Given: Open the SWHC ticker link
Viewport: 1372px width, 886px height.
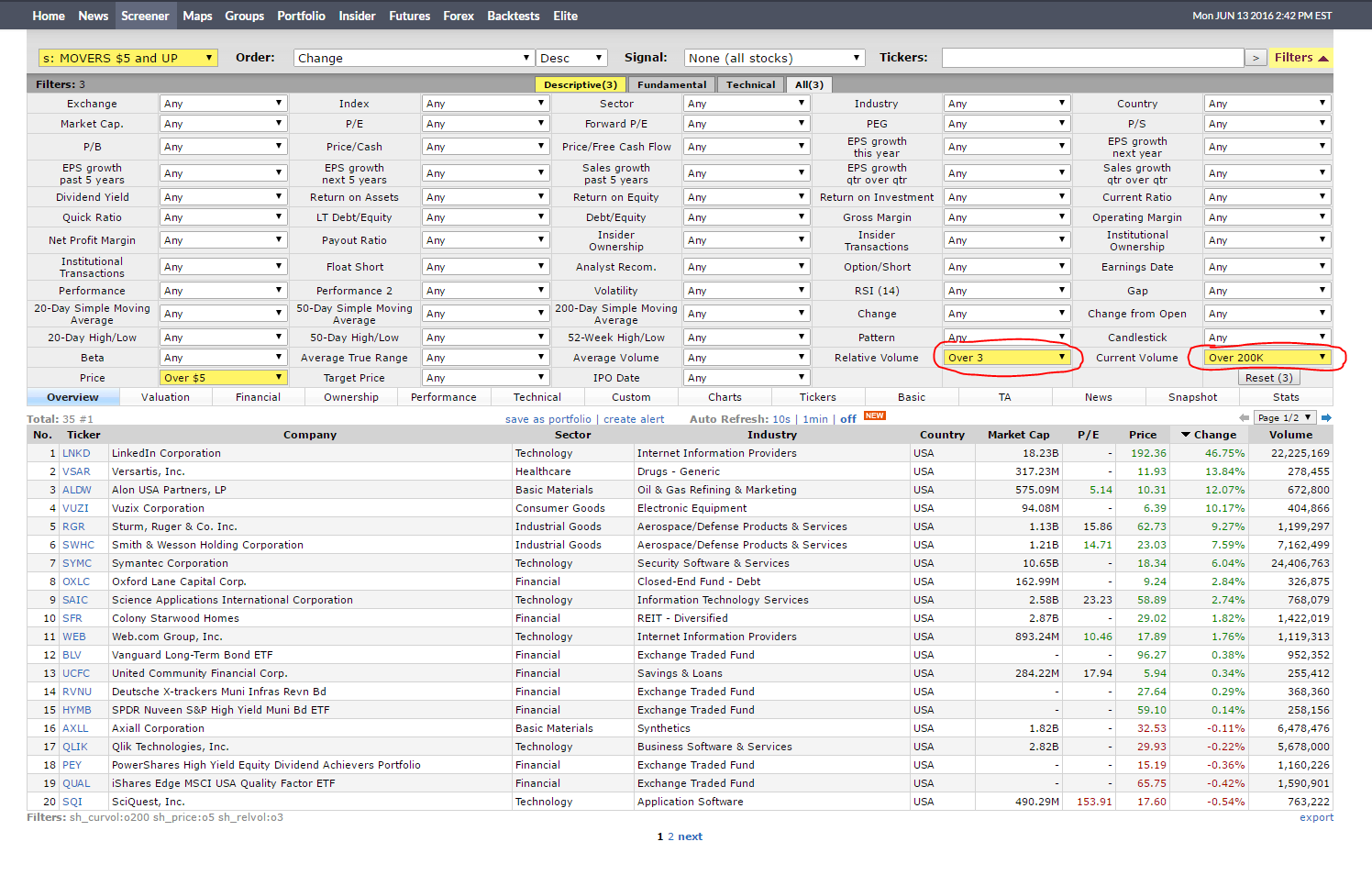Looking at the screenshot, I should pos(79,545).
